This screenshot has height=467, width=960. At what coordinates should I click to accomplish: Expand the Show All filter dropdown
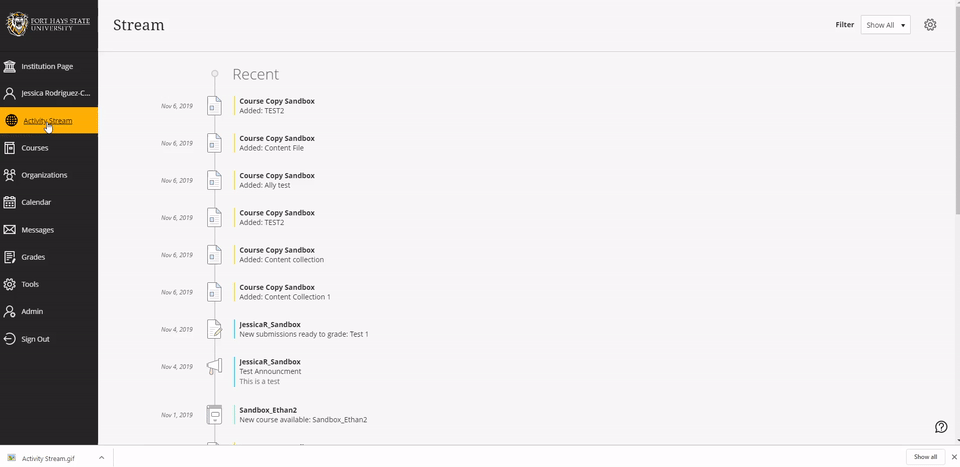click(885, 25)
